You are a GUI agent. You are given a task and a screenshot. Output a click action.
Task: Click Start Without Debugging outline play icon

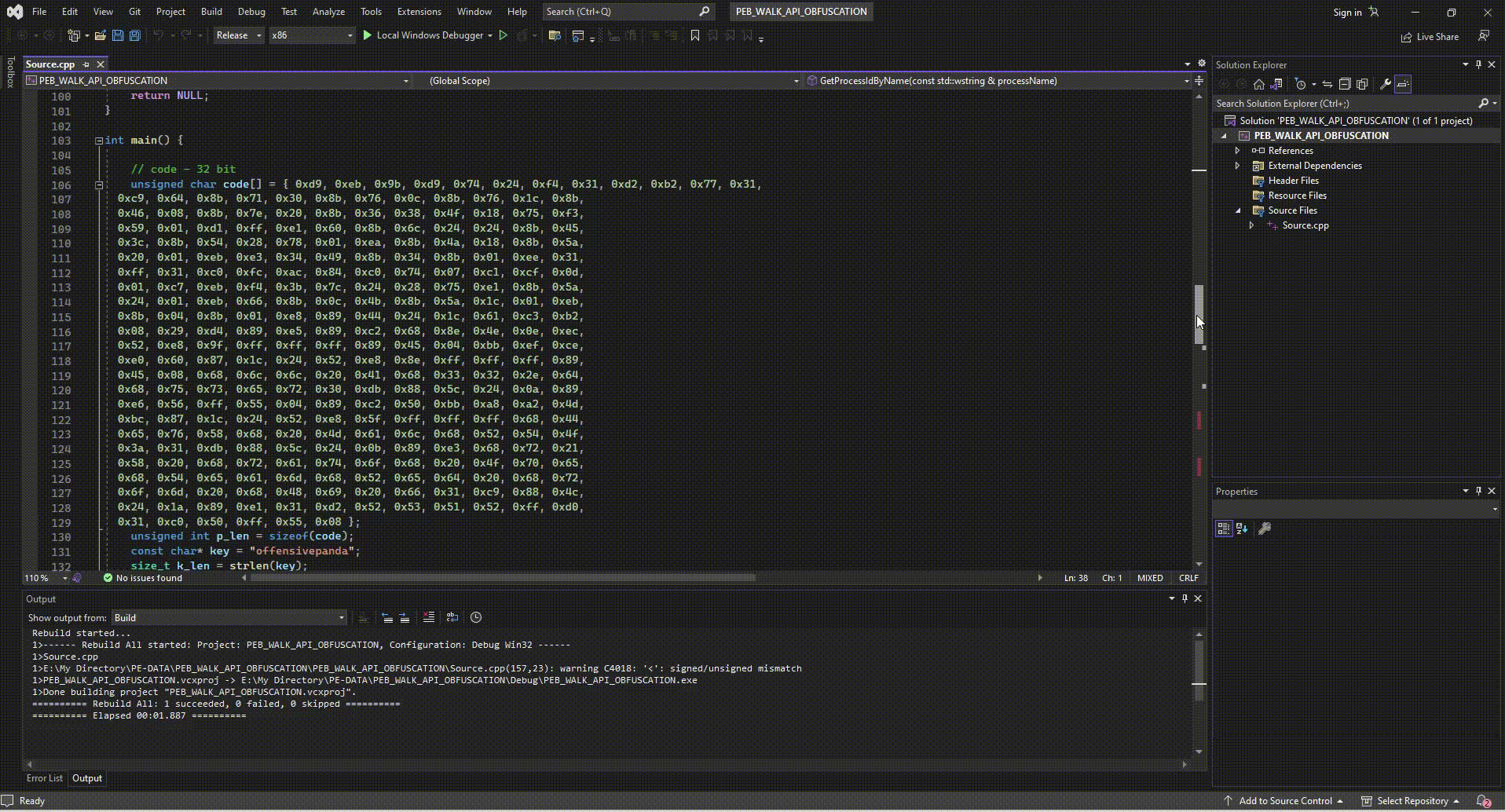503,35
